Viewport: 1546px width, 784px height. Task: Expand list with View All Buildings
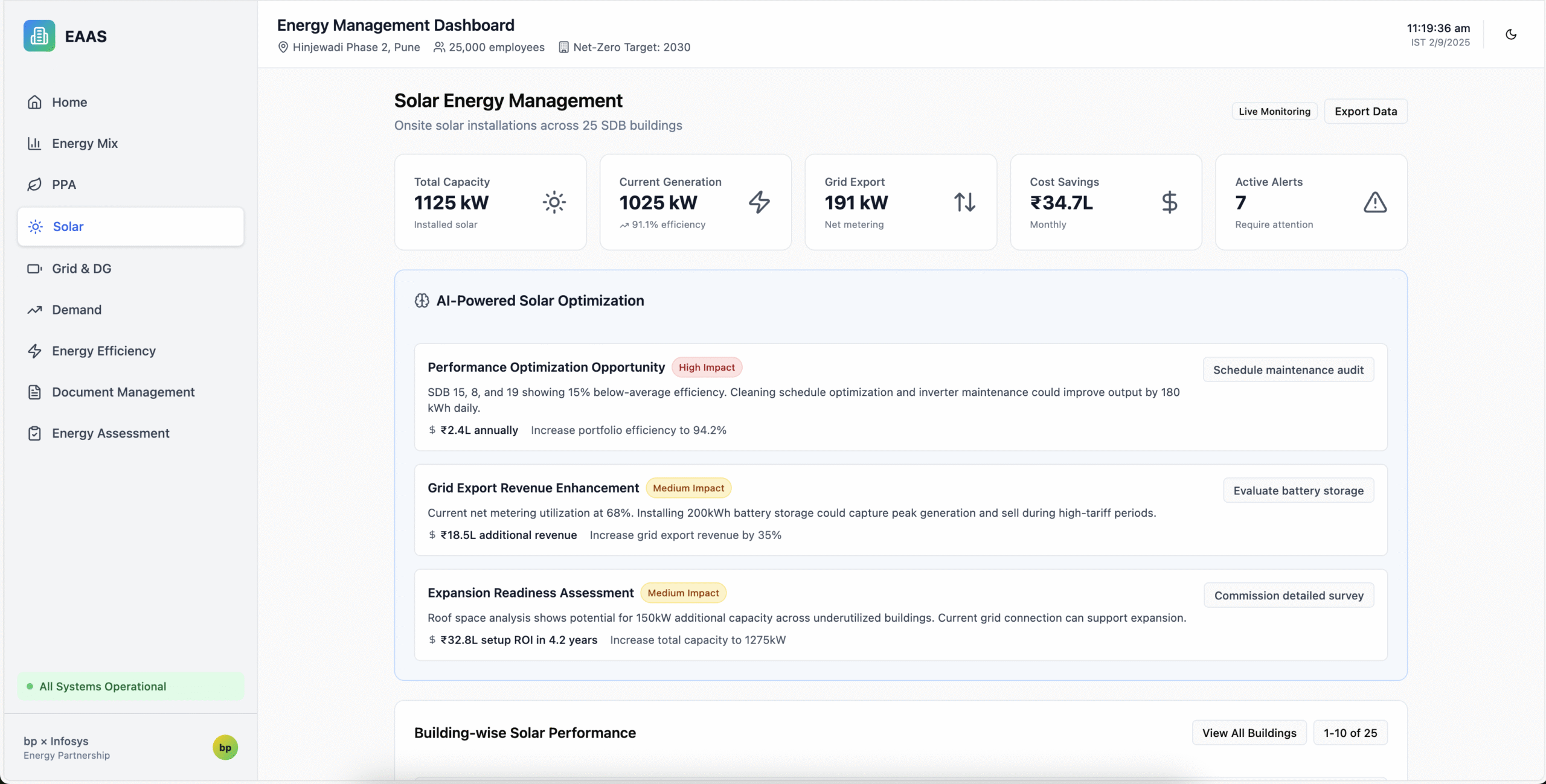coord(1249,733)
